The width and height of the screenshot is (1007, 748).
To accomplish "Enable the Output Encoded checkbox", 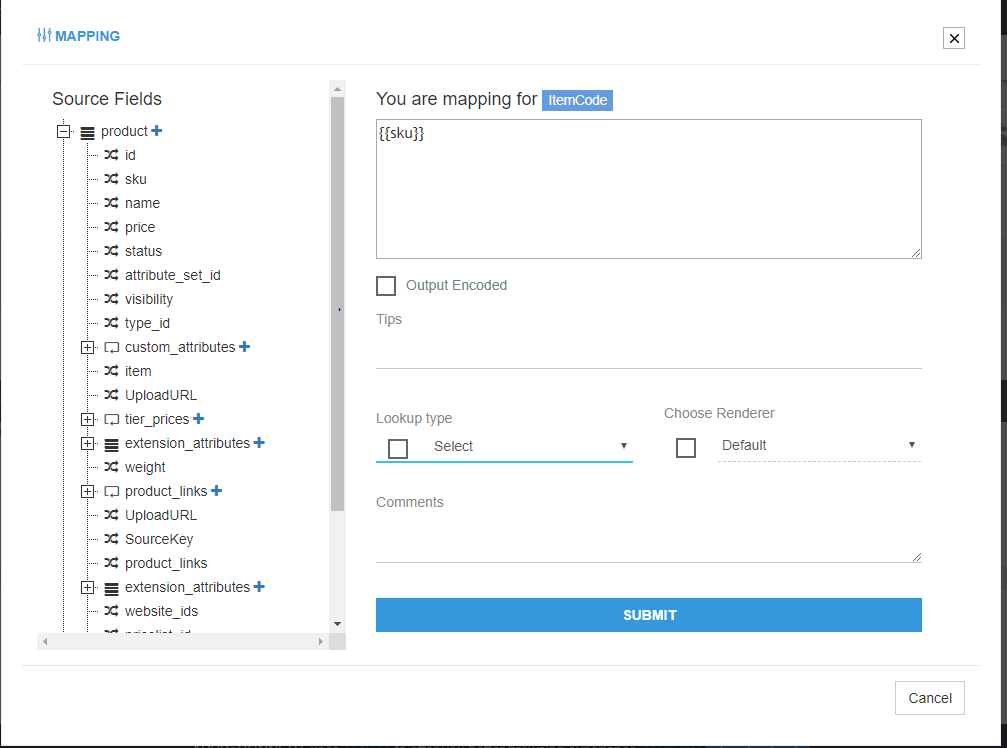I will point(386,285).
